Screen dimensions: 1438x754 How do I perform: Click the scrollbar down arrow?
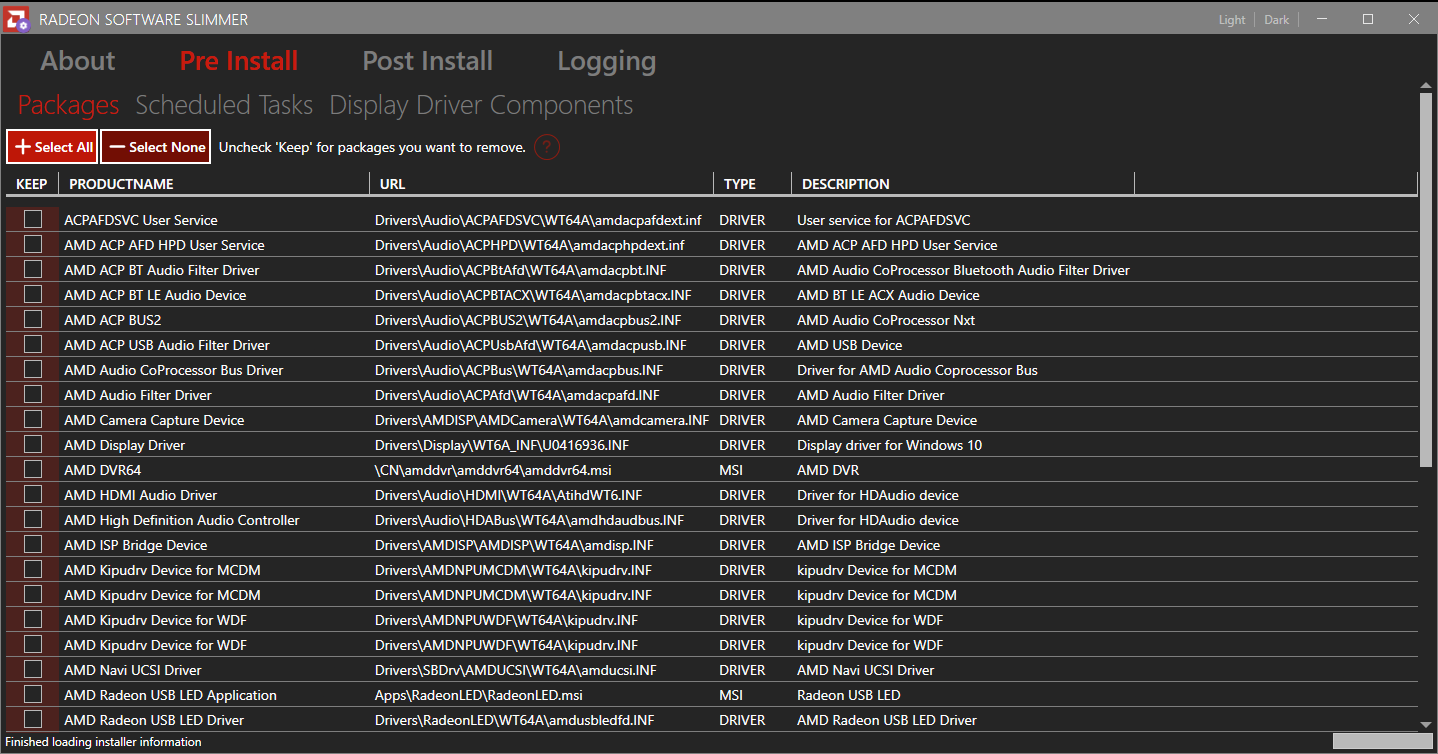coord(1426,724)
